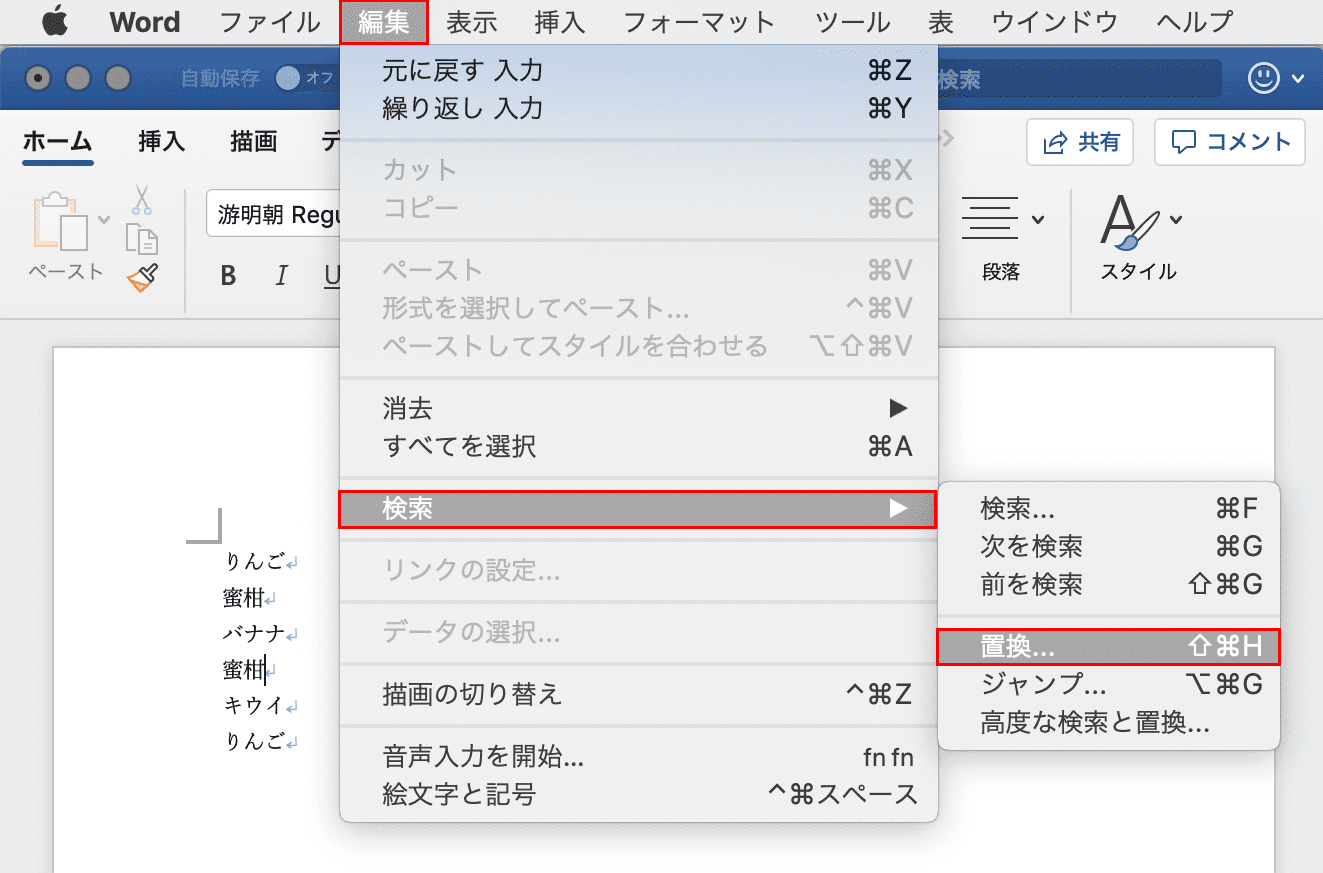Toggle the 自動保存 switch

tap(305, 78)
